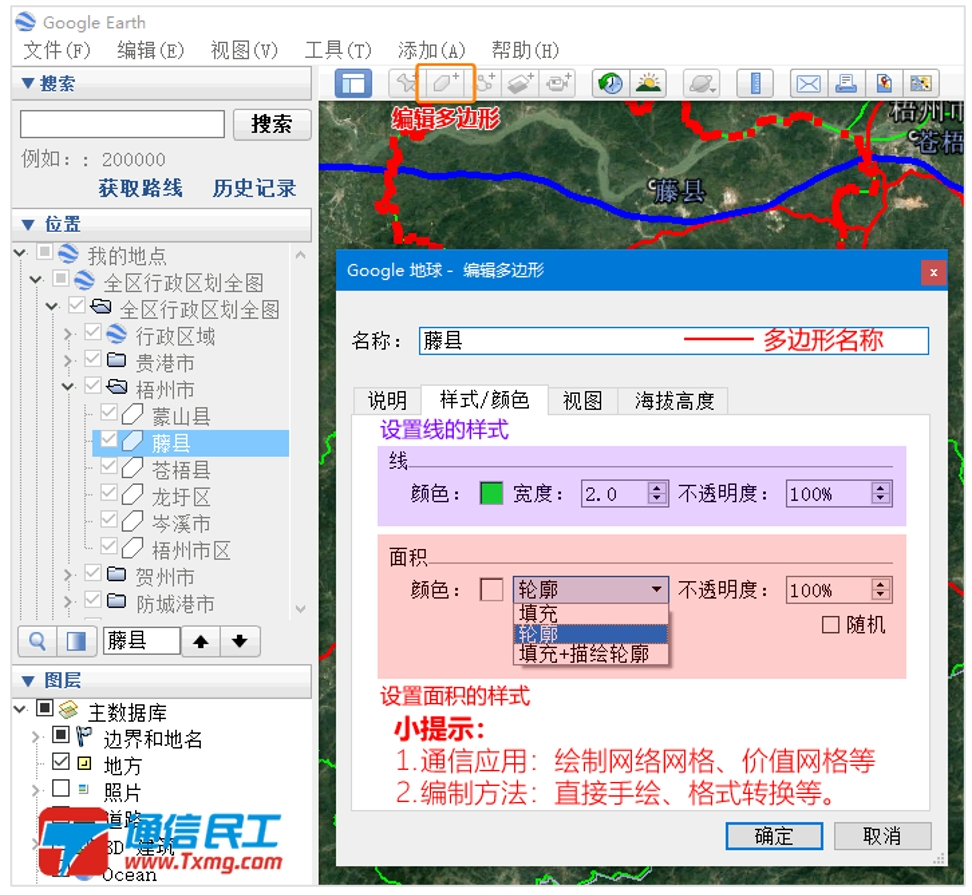Open the 文件(F) menu
The width and height of the screenshot is (972, 895).
coord(56,50)
